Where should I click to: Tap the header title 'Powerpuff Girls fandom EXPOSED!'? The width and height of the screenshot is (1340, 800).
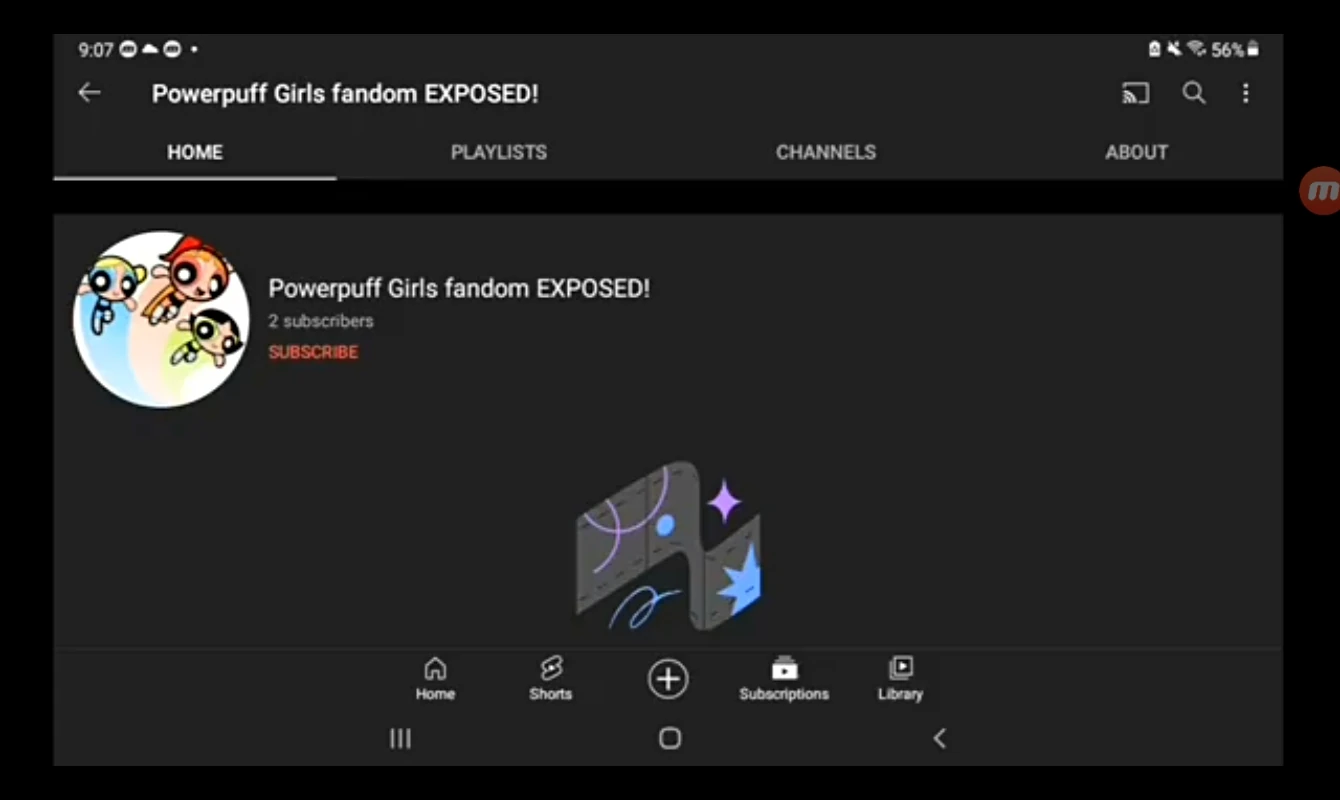pos(345,93)
